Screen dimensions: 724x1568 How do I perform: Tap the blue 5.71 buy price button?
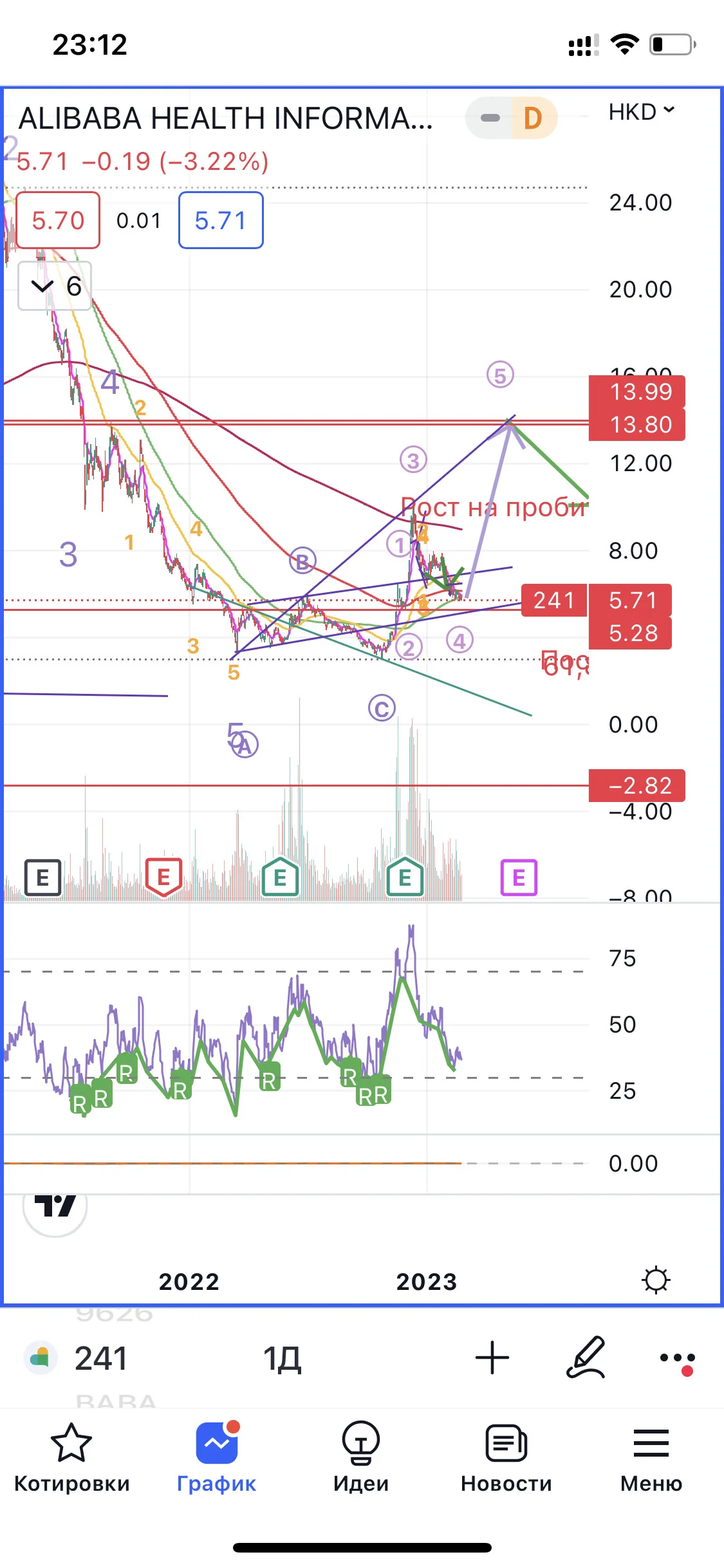pyautogui.click(x=221, y=220)
